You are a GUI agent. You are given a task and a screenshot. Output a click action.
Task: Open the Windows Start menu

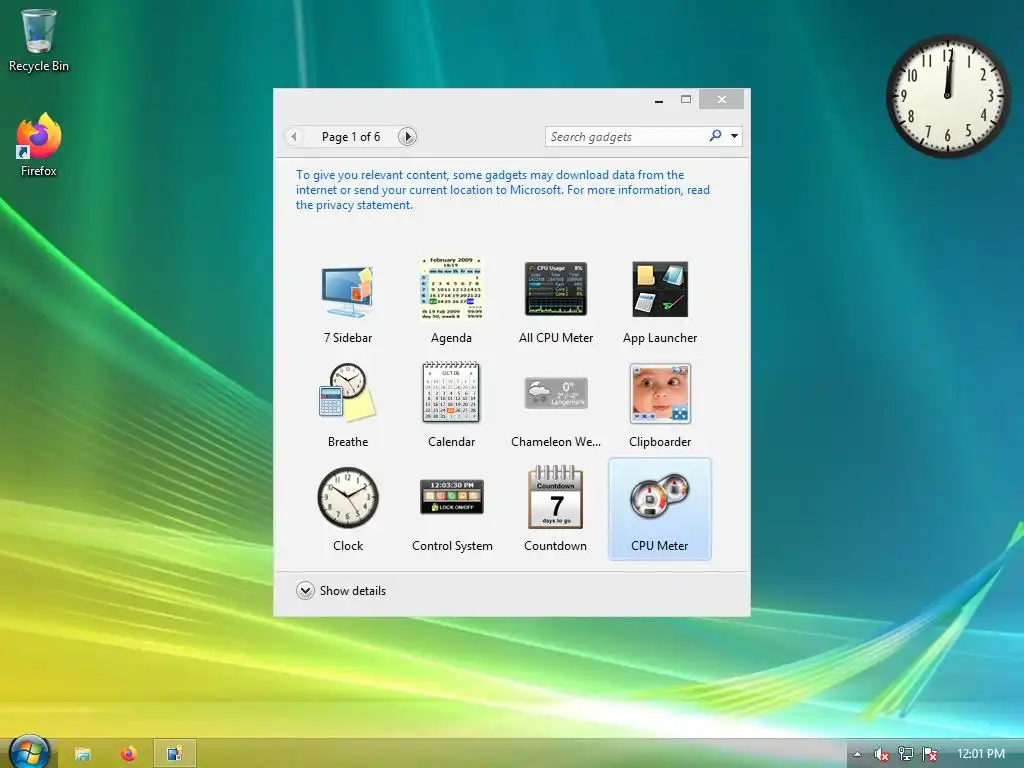tap(29, 752)
